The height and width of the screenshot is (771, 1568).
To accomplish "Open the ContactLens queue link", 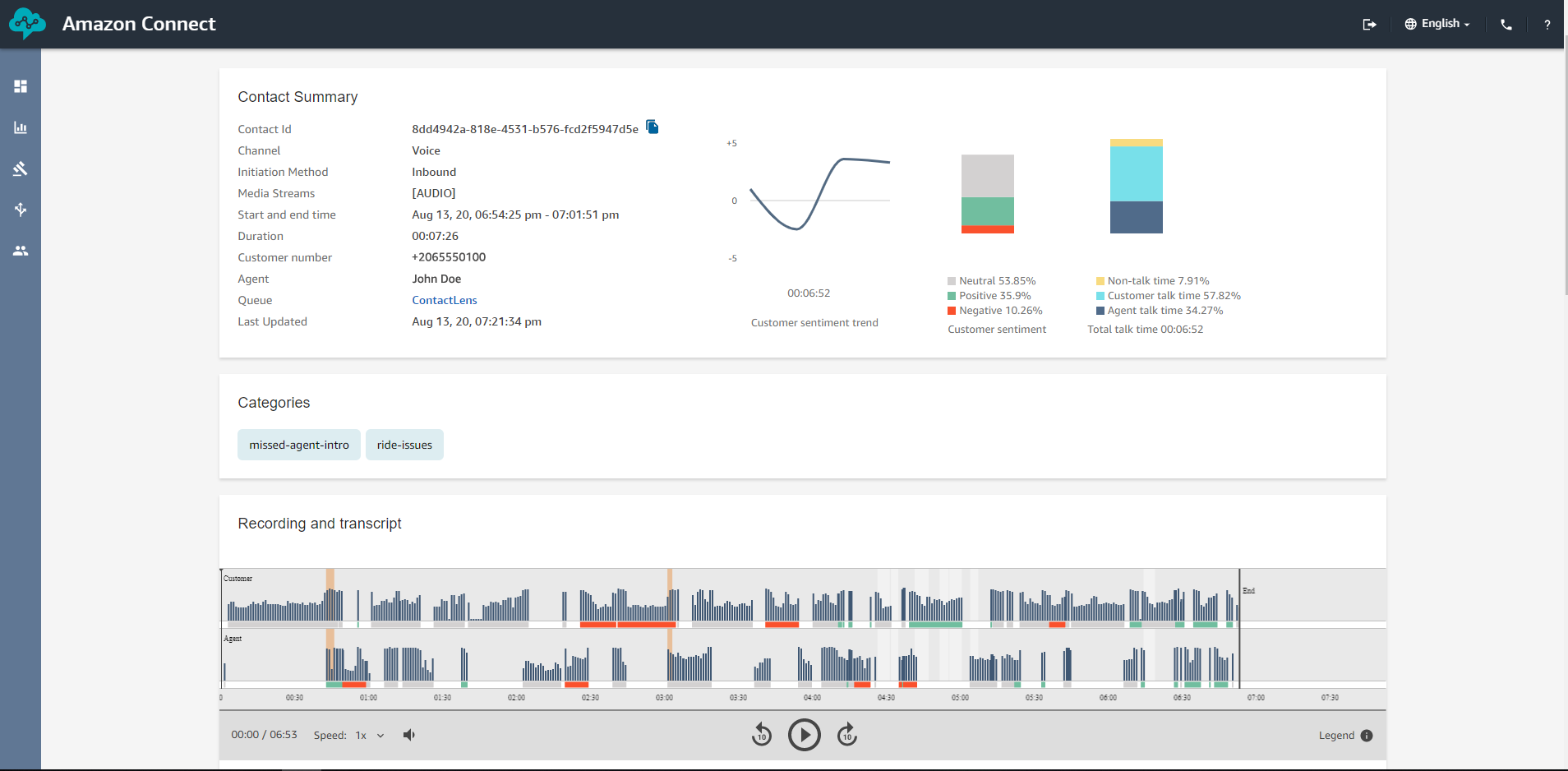I will pyautogui.click(x=444, y=299).
